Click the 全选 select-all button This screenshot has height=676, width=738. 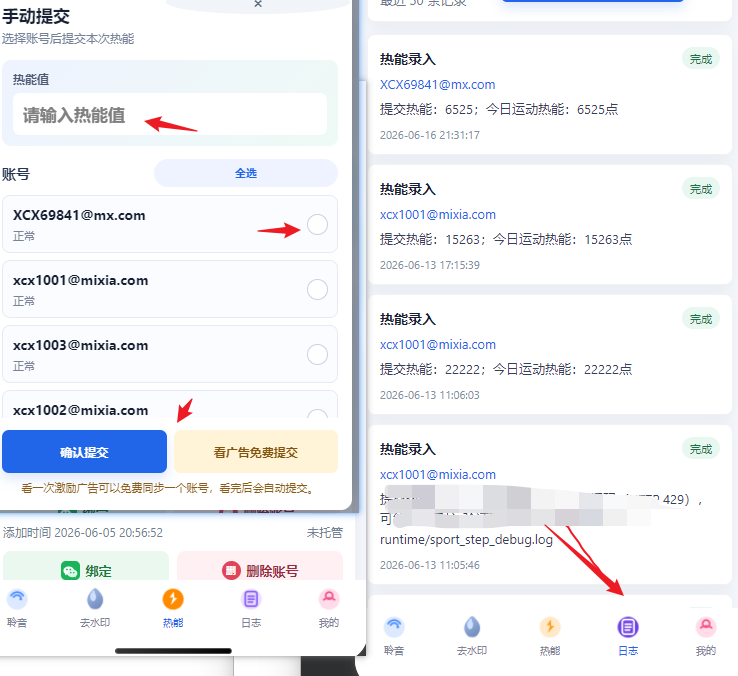pos(246,173)
